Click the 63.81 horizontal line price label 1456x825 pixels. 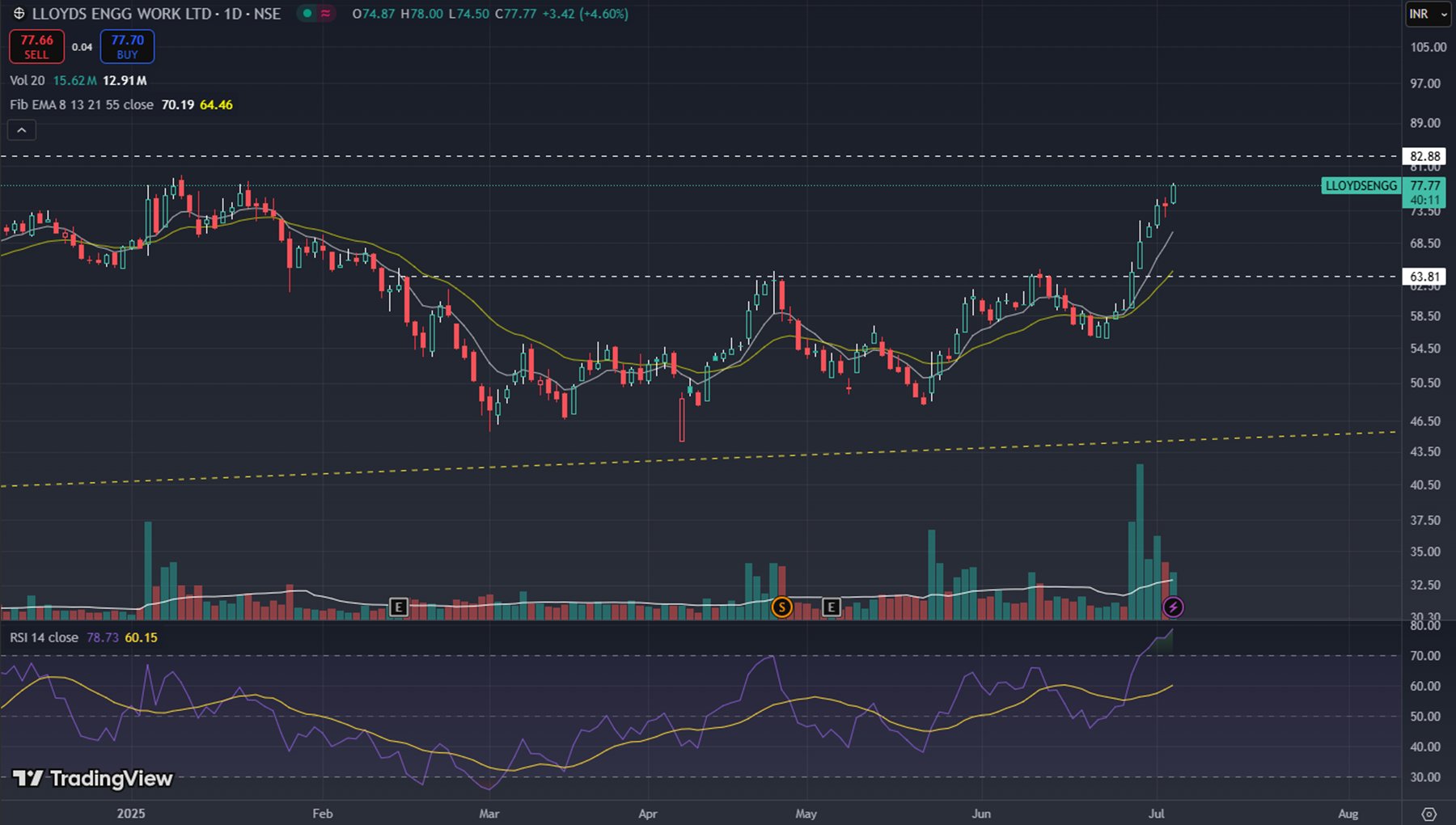tap(1424, 277)
